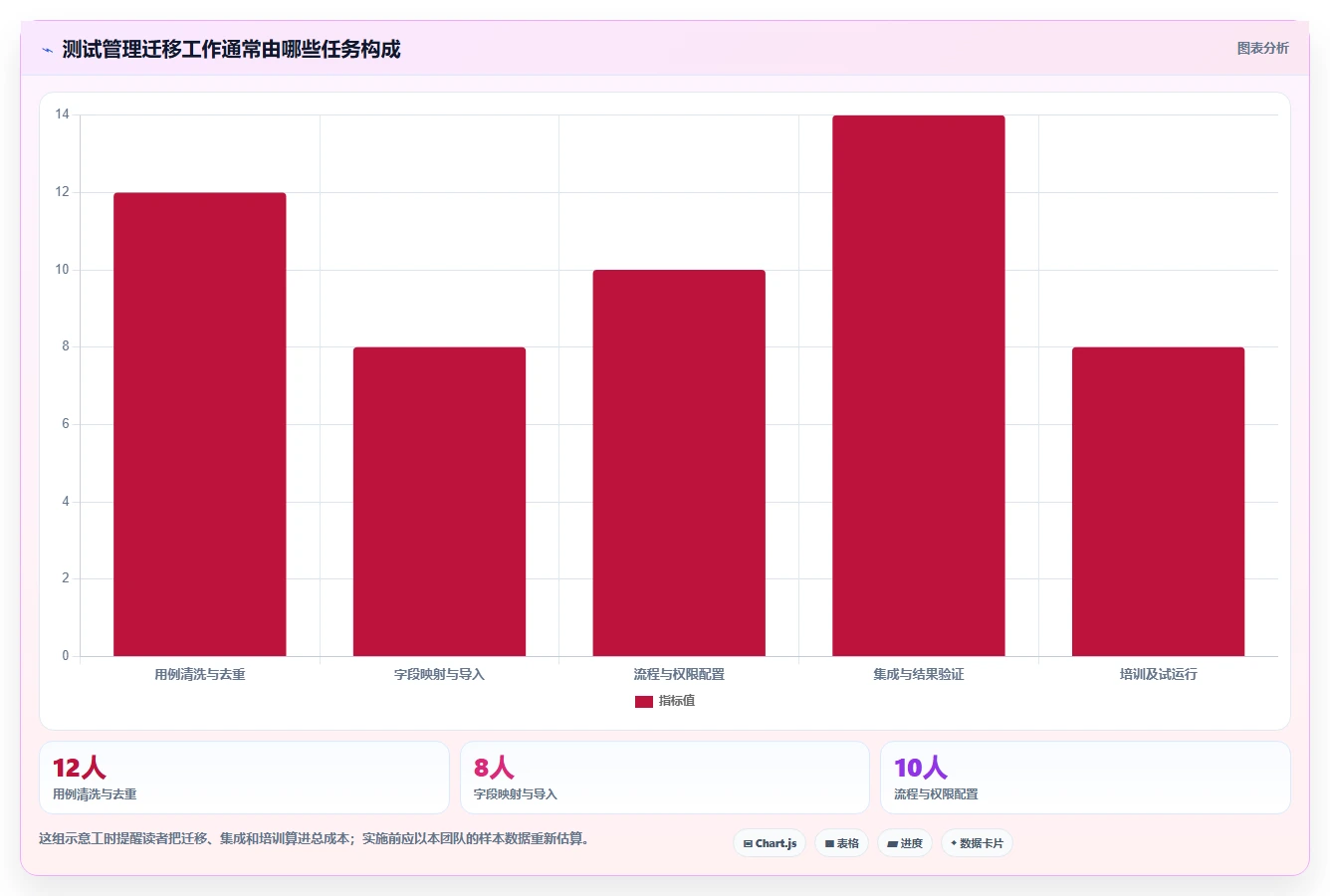Click the x-axis label 流程与权限配置
Viewport: 1330px width, 896px height.
point(679,674)
